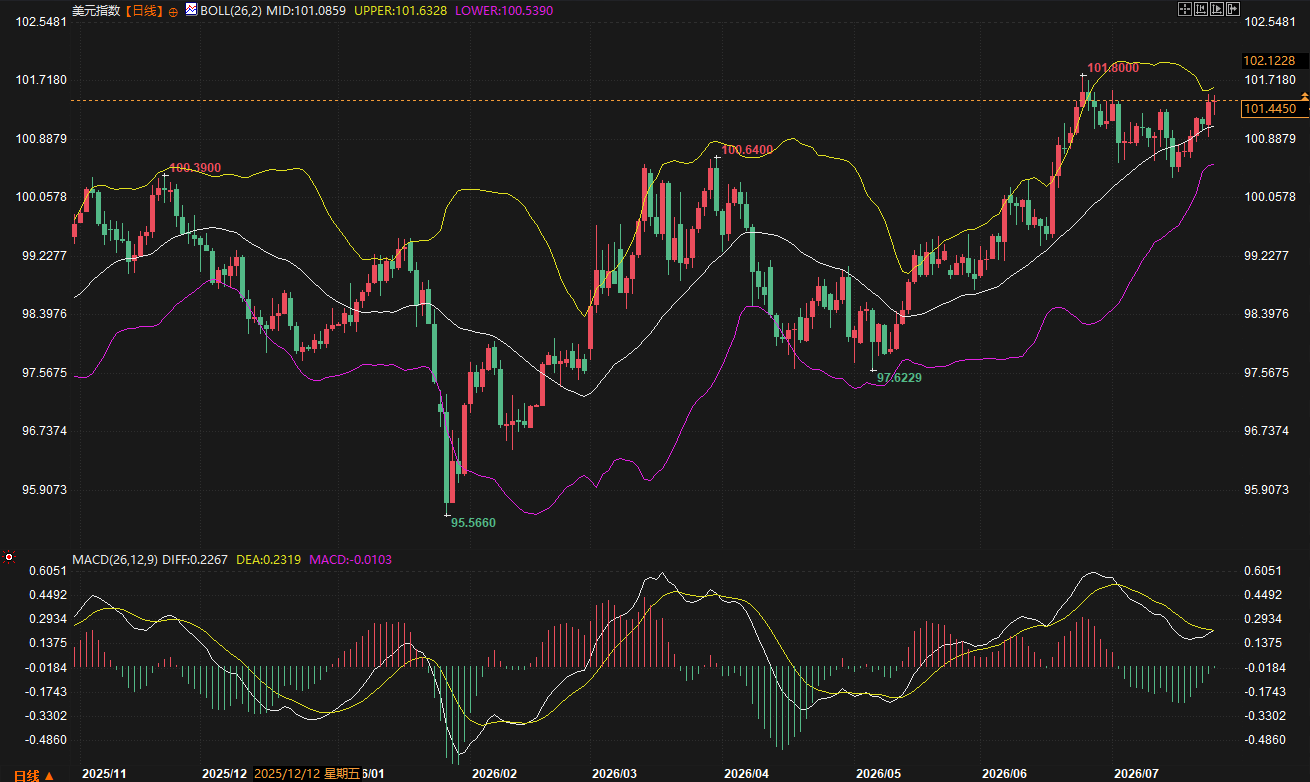Open MACD(26,12,9) indicator parameters

pyautogui.click(x=116, y=559)
